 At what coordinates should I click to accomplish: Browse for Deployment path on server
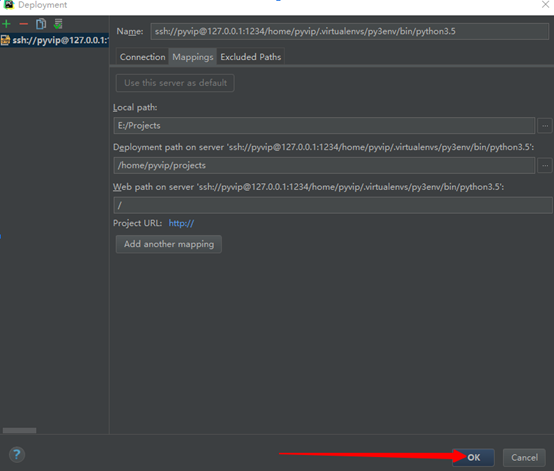point(545,165)
